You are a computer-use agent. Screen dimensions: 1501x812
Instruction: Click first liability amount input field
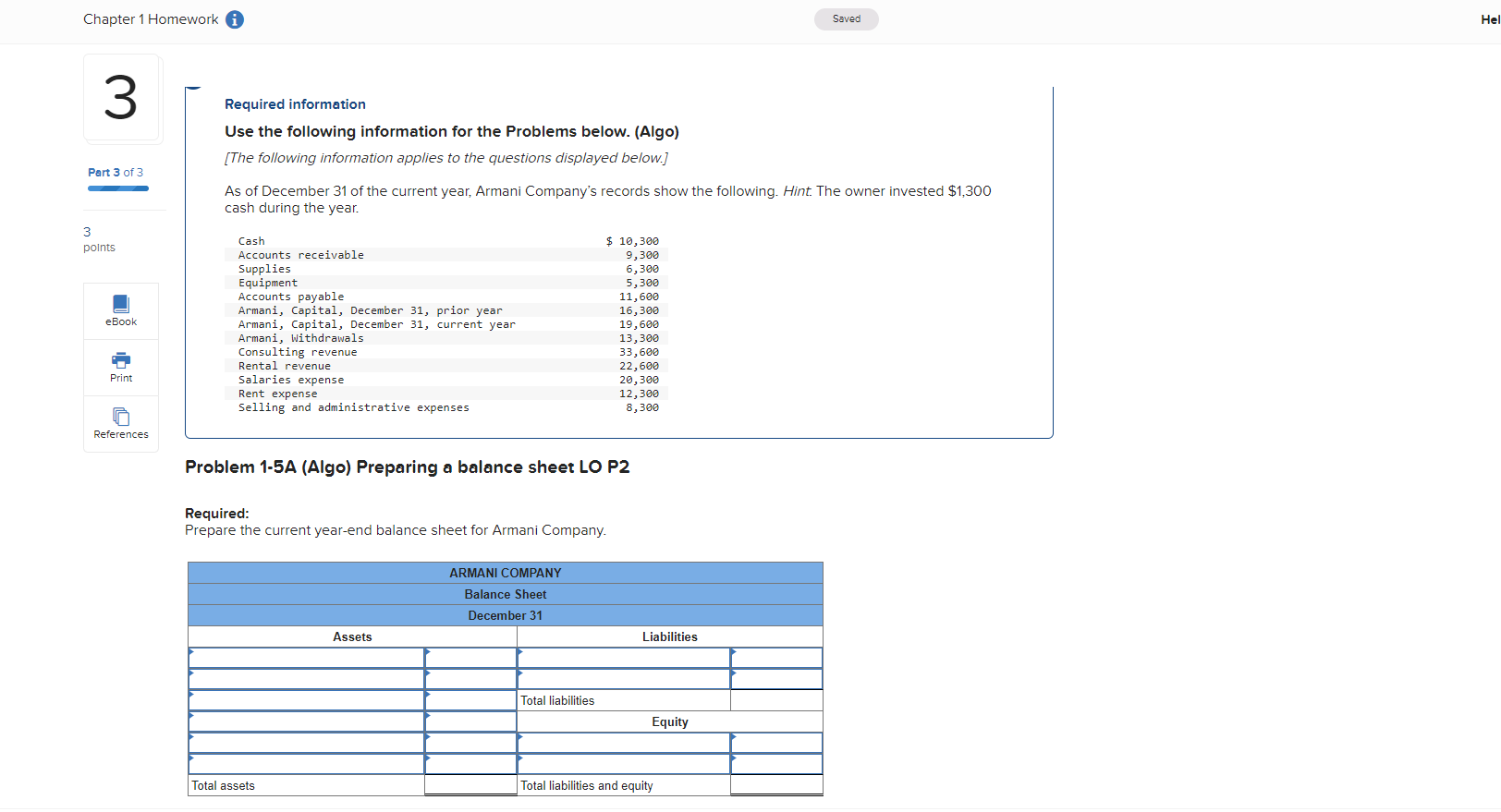pos(776,658)
